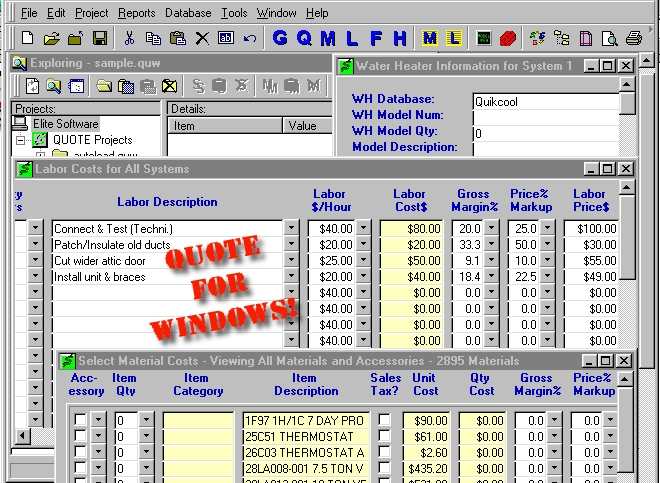This screenshot has height=483, width=660.
Task: Click the blue F toolbar button
Action: (x=376, y=39)
